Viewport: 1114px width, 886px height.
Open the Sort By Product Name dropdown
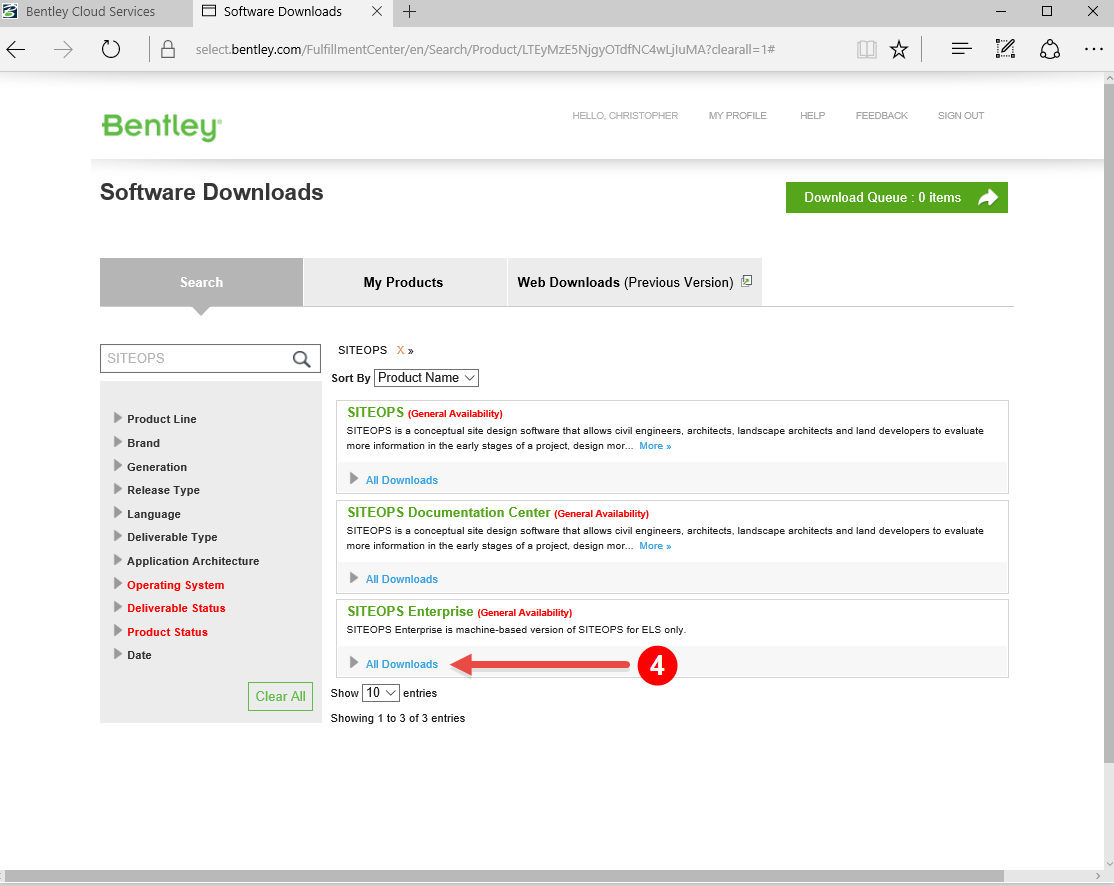coord(426,378)
